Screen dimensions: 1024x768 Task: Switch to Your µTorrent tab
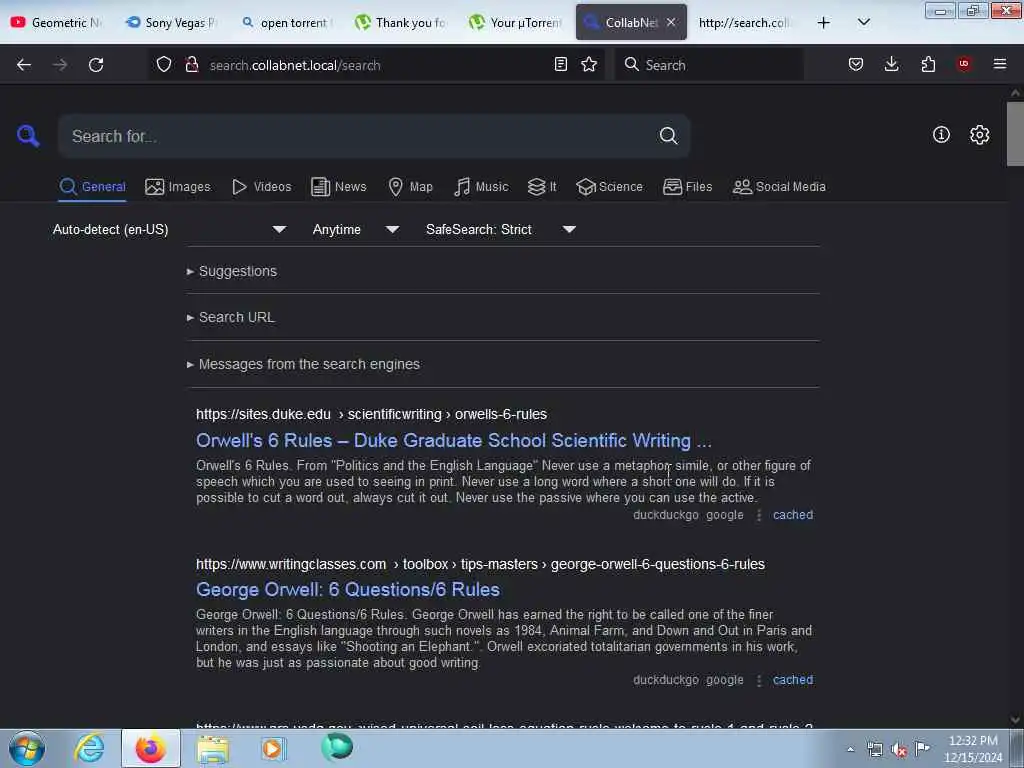click(516, 23)
